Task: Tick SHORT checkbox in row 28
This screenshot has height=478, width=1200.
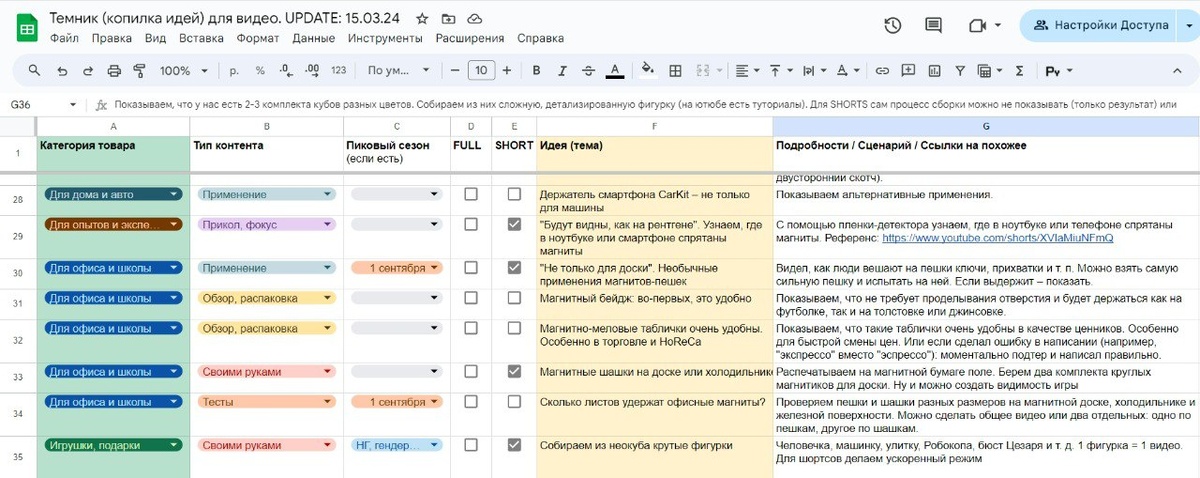Action: [514, 194]
